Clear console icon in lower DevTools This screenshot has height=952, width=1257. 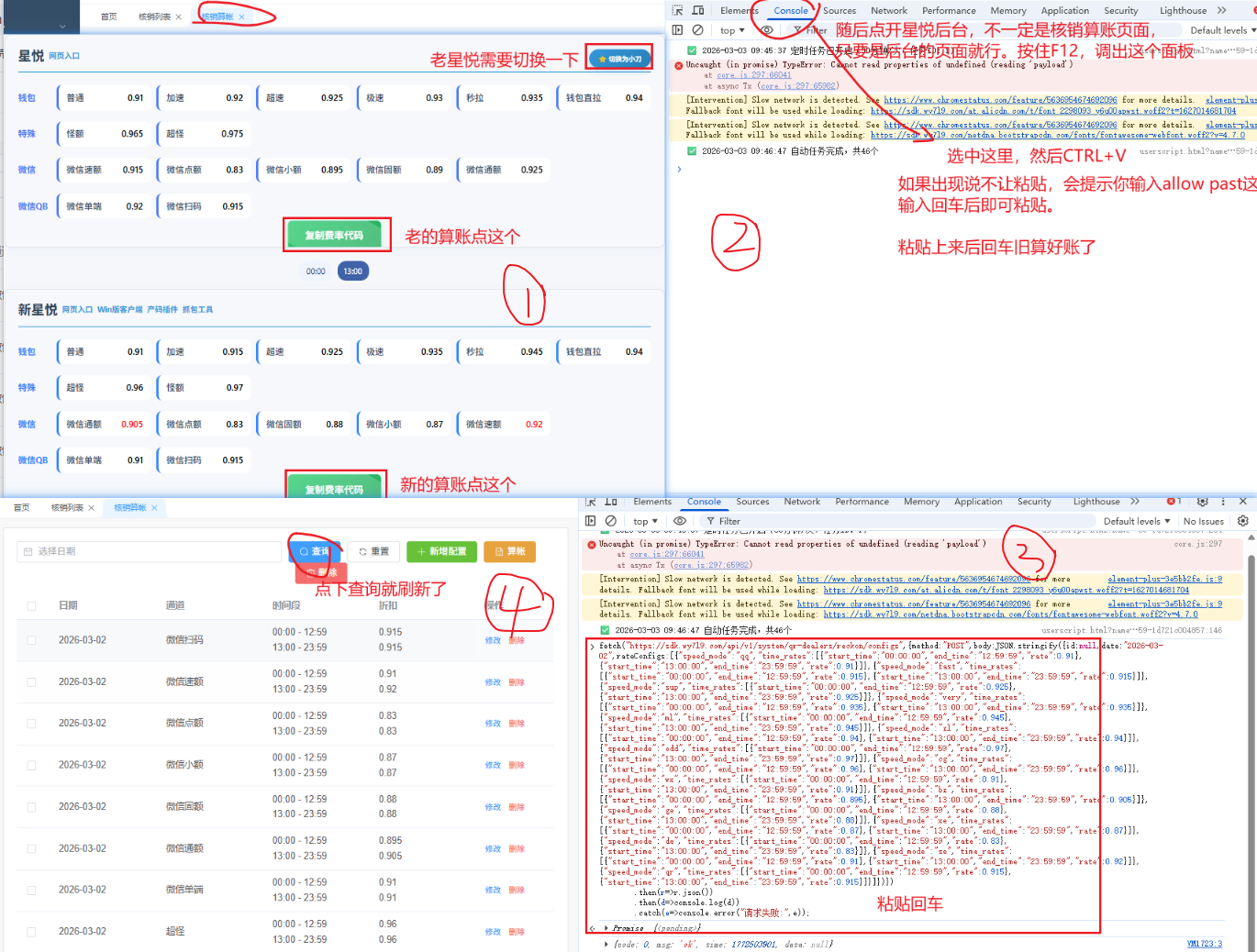[x=611, y=521]
